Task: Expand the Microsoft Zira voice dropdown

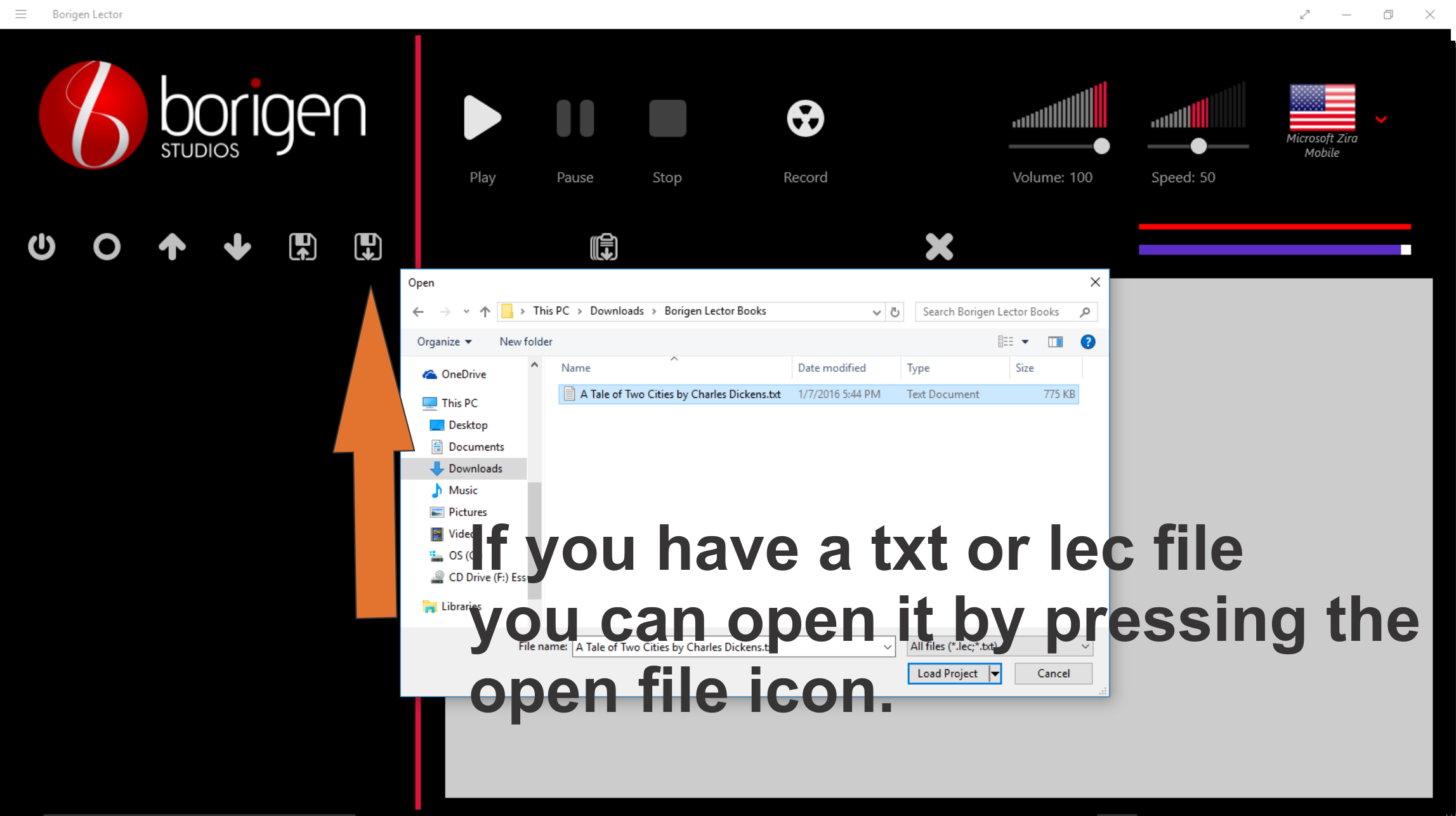Action: [1381, 119]
